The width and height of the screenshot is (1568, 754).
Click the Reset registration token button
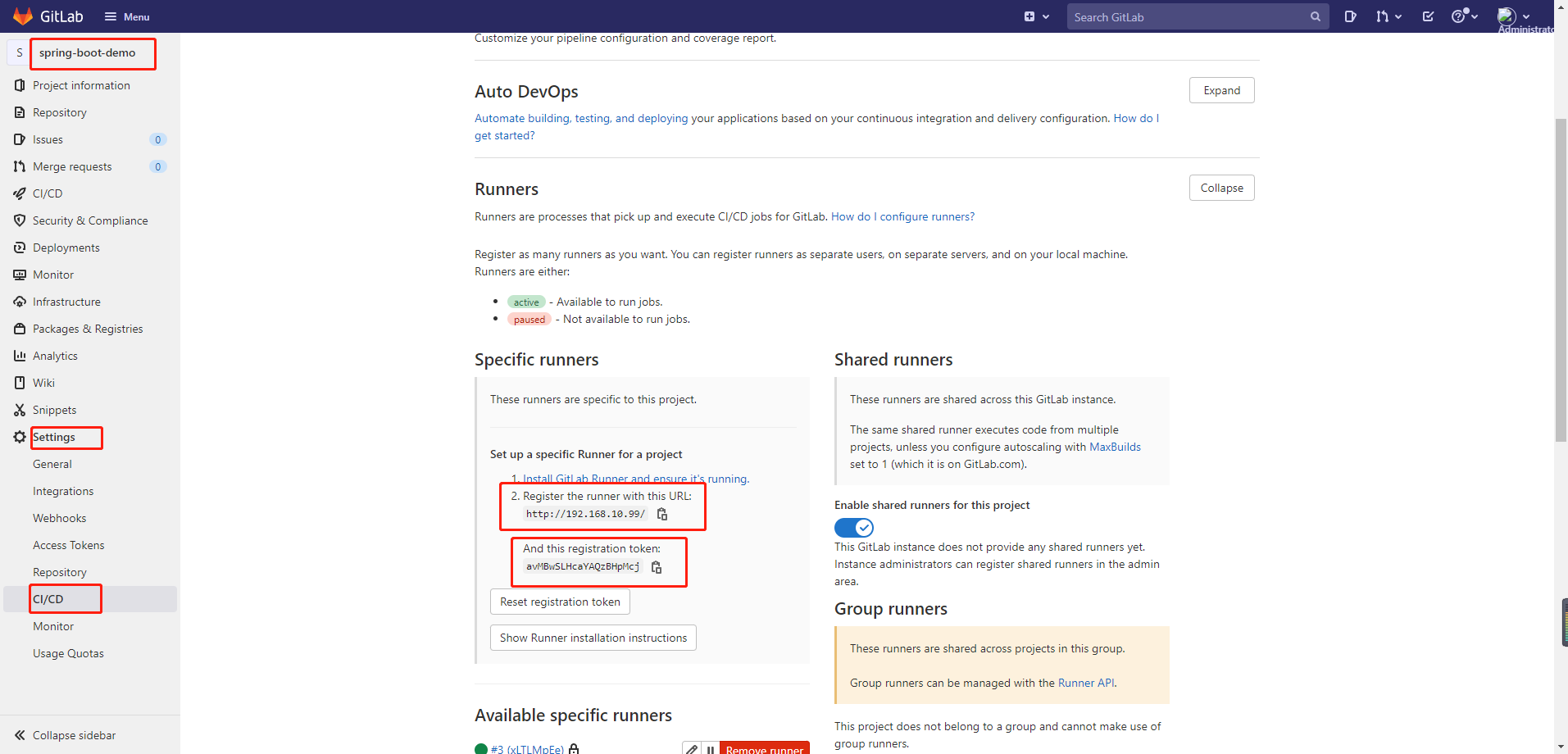click(x=560, y=602)
